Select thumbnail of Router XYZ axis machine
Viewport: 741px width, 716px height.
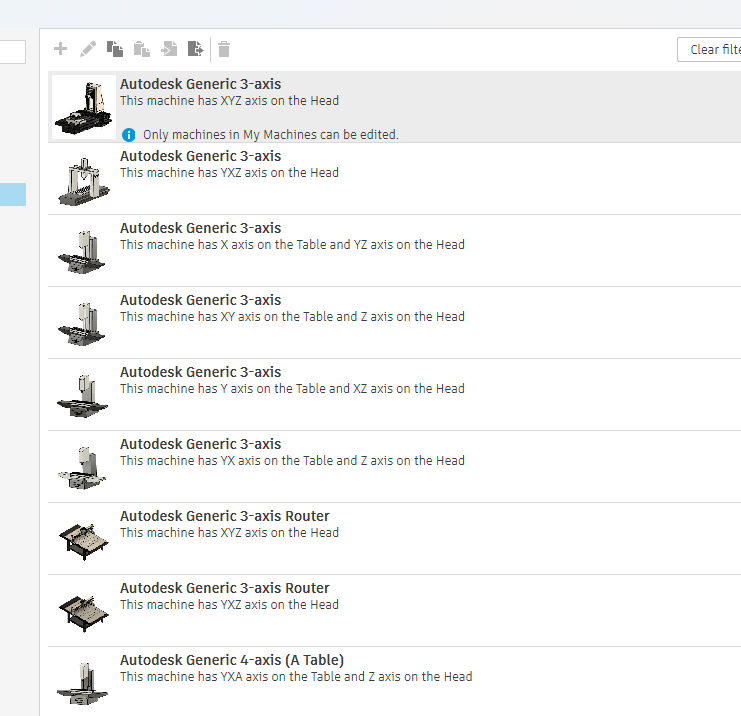pyautogui.click(x=84, y=541)
